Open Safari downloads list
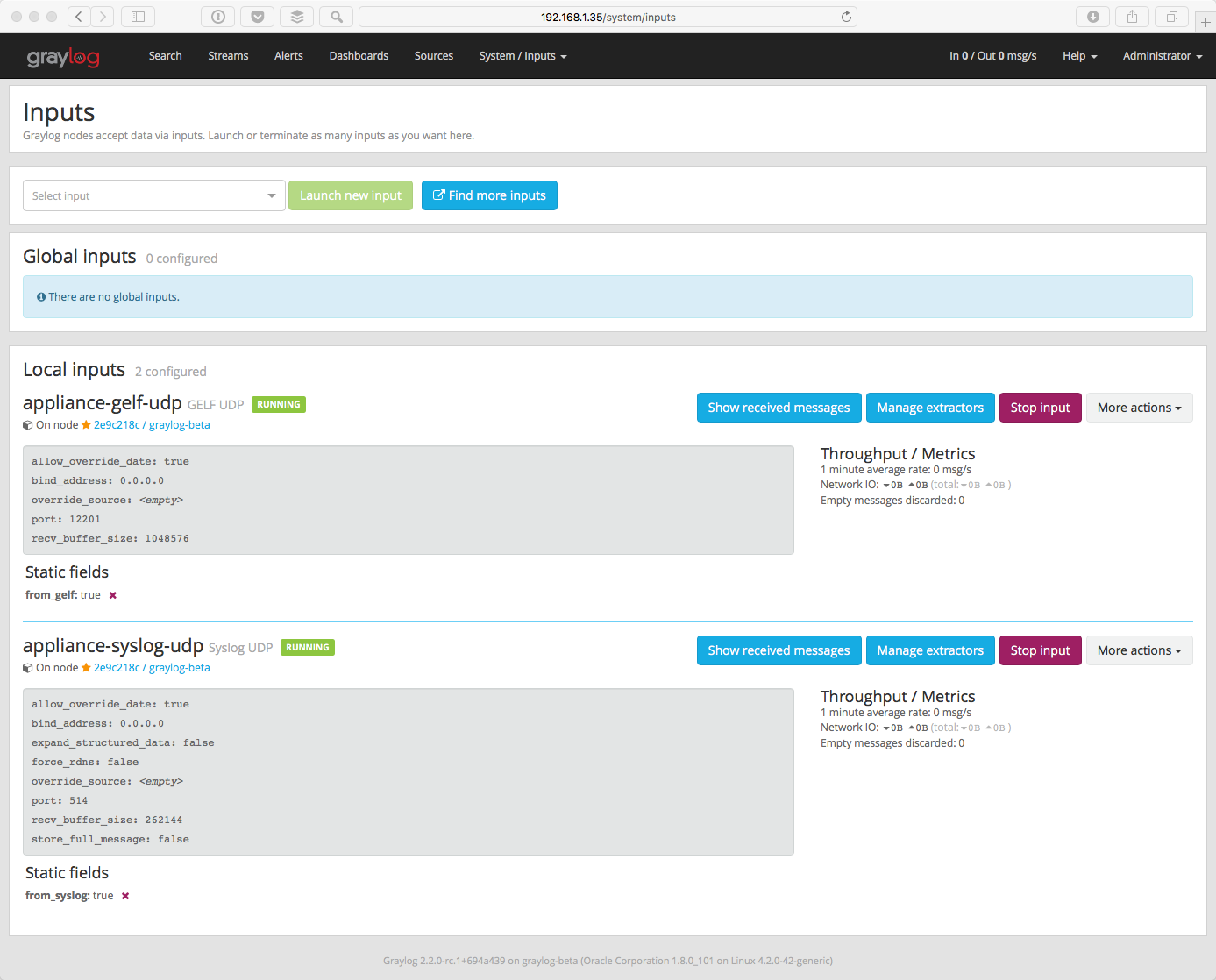 pos(1092,17)
